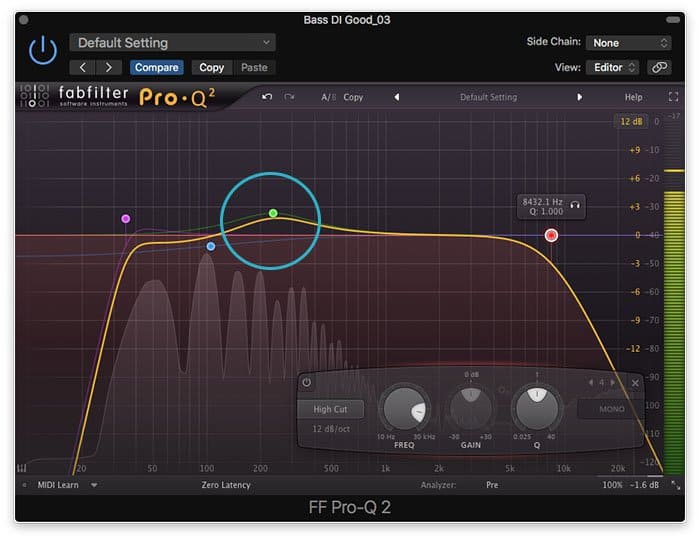Select the purple EQ band node
Viewport: 700px width, 540px height.
[x=126, y=219]
